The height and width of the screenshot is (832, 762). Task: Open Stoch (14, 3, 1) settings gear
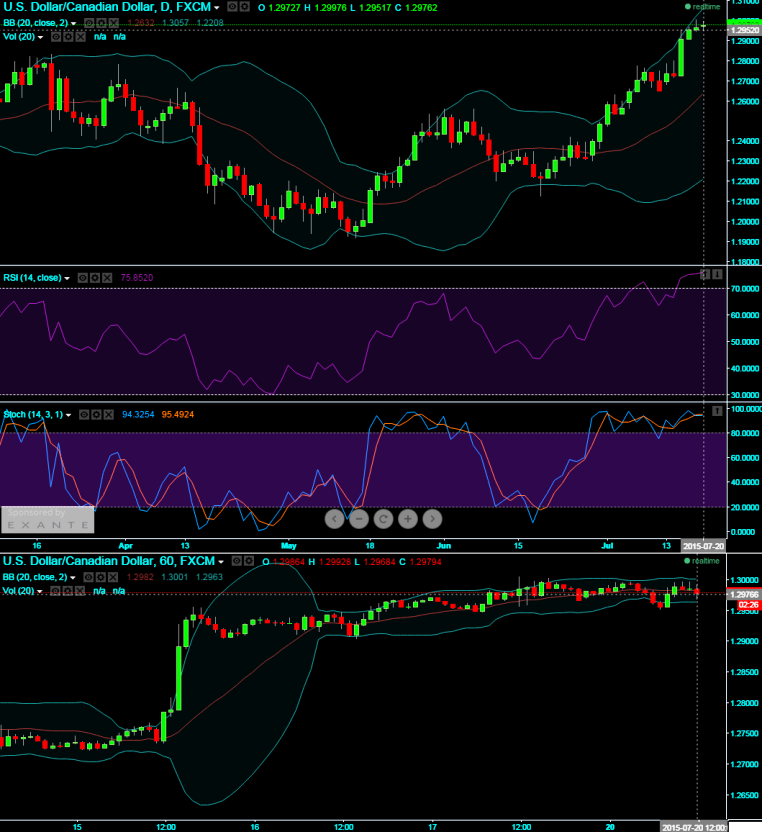click(x=96, y=414)
